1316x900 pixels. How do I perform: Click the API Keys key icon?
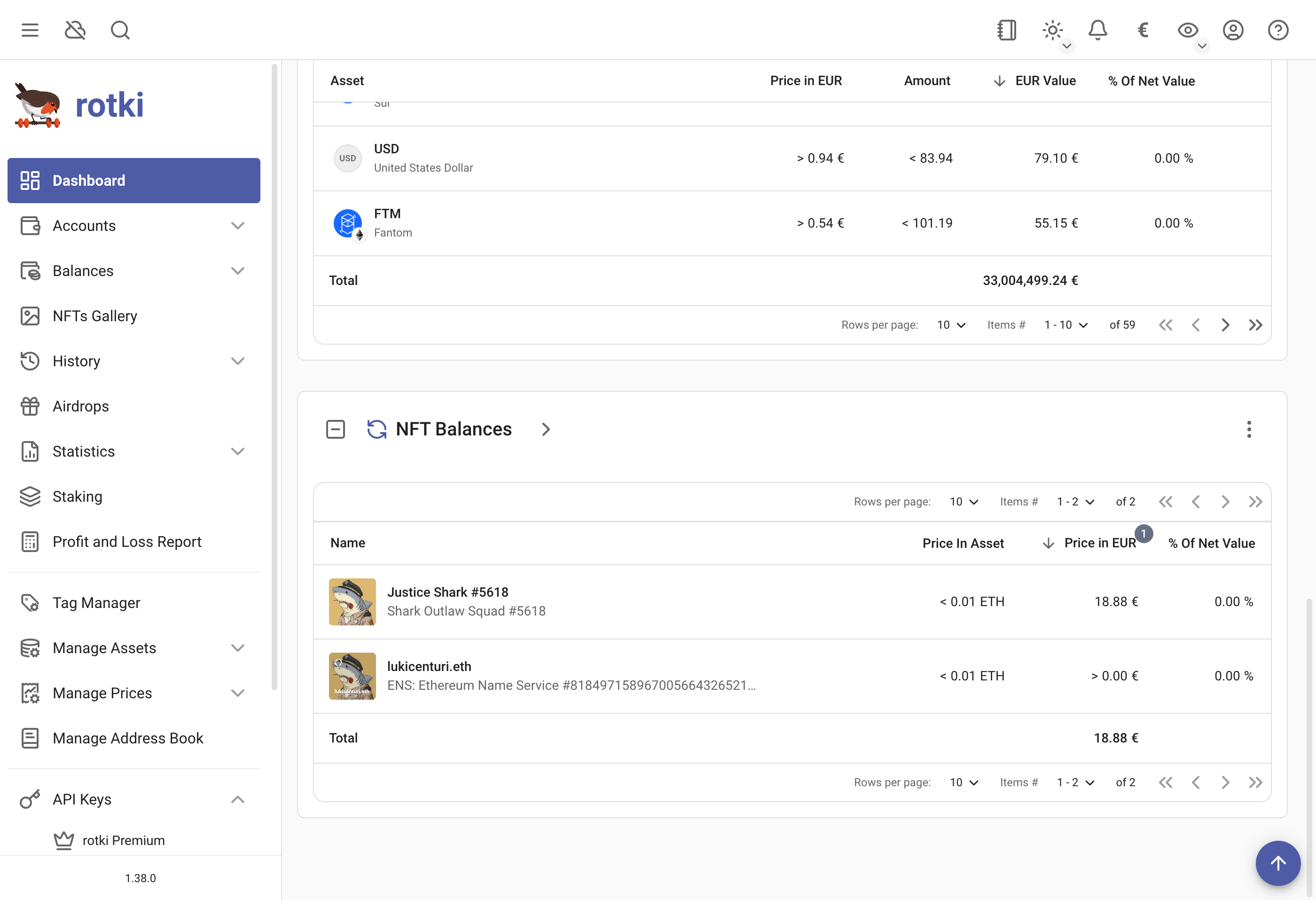30,799
